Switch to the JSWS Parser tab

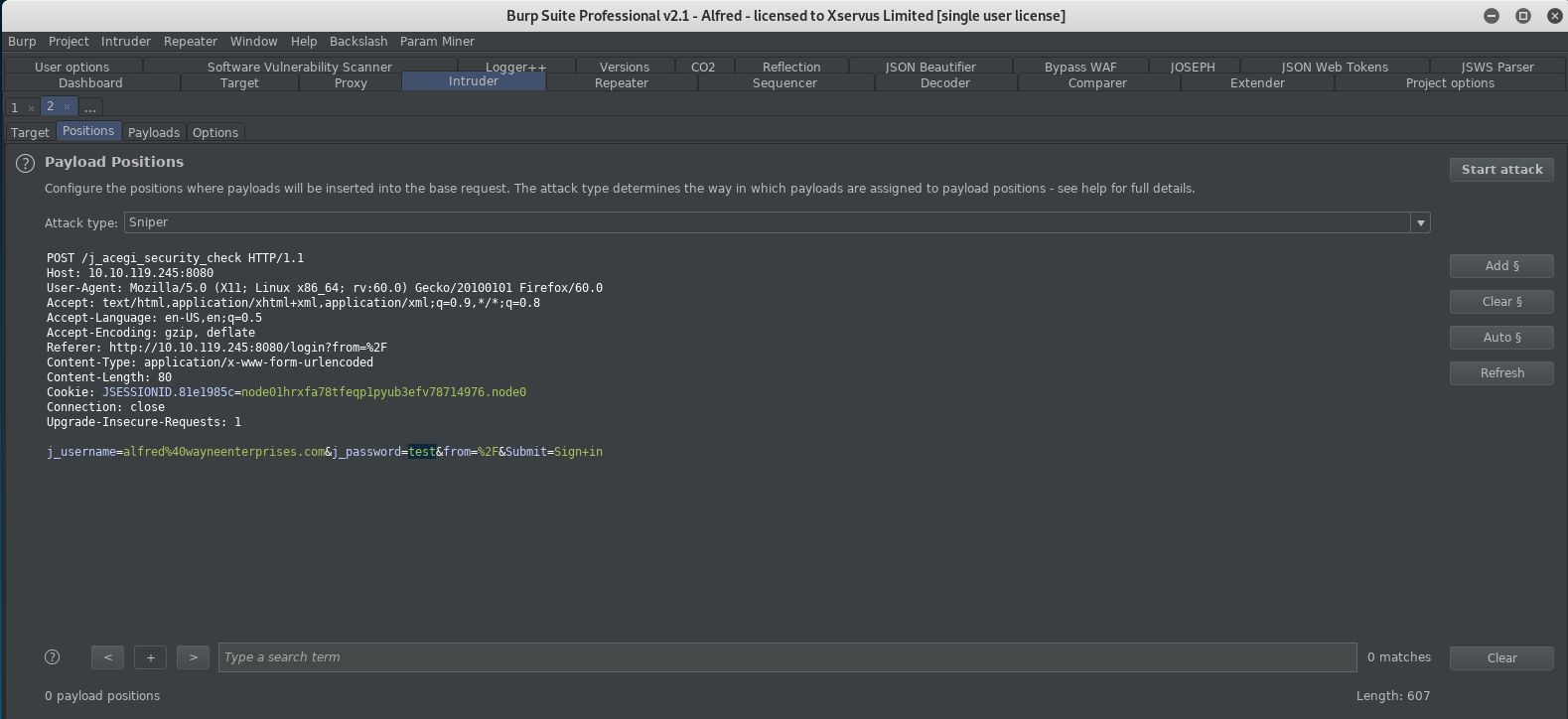tap(1497, 67)
